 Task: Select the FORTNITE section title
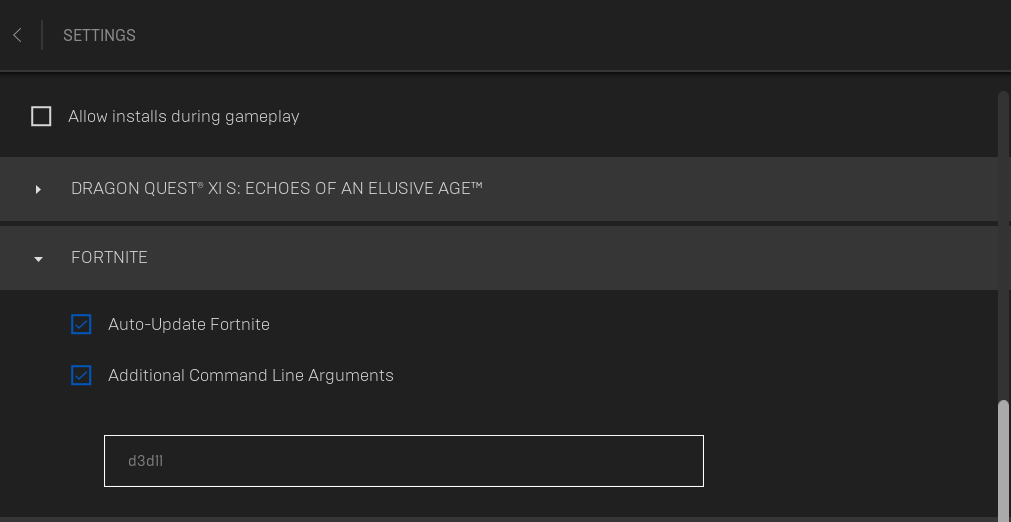[109, 258]
